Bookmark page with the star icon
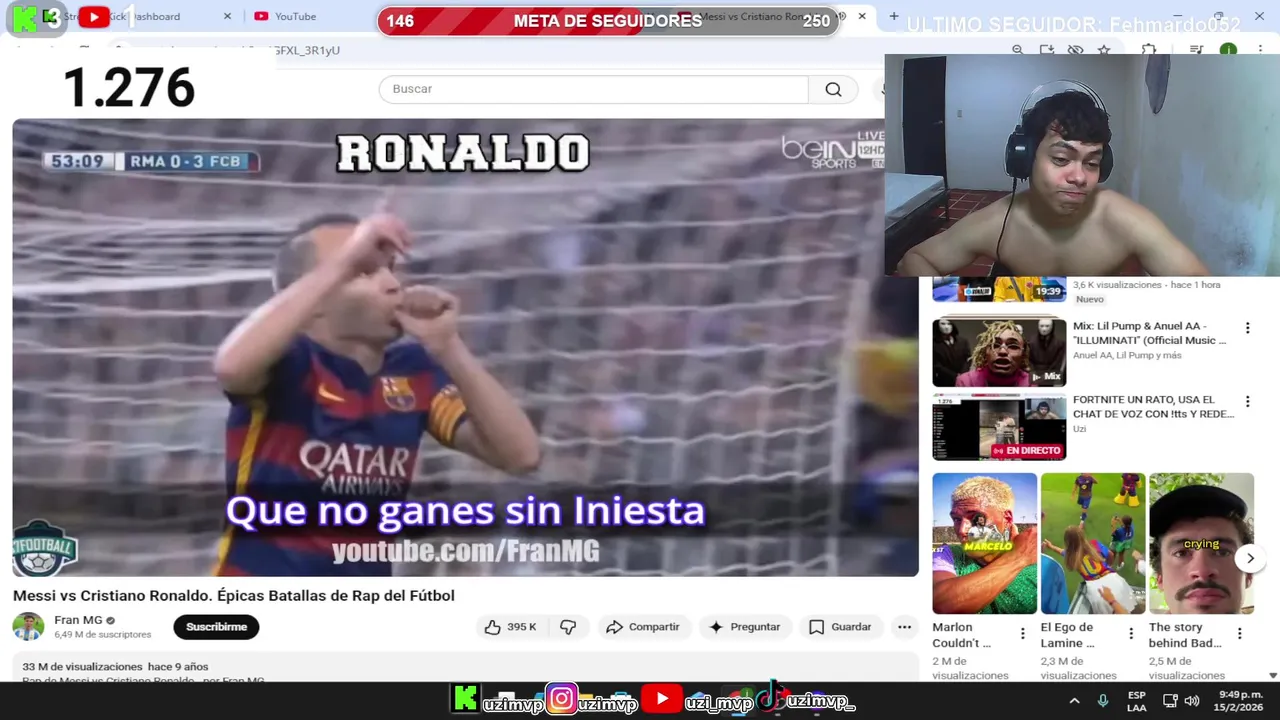The height and width of the screenshot is (720, 1280). pos(1104,50)
